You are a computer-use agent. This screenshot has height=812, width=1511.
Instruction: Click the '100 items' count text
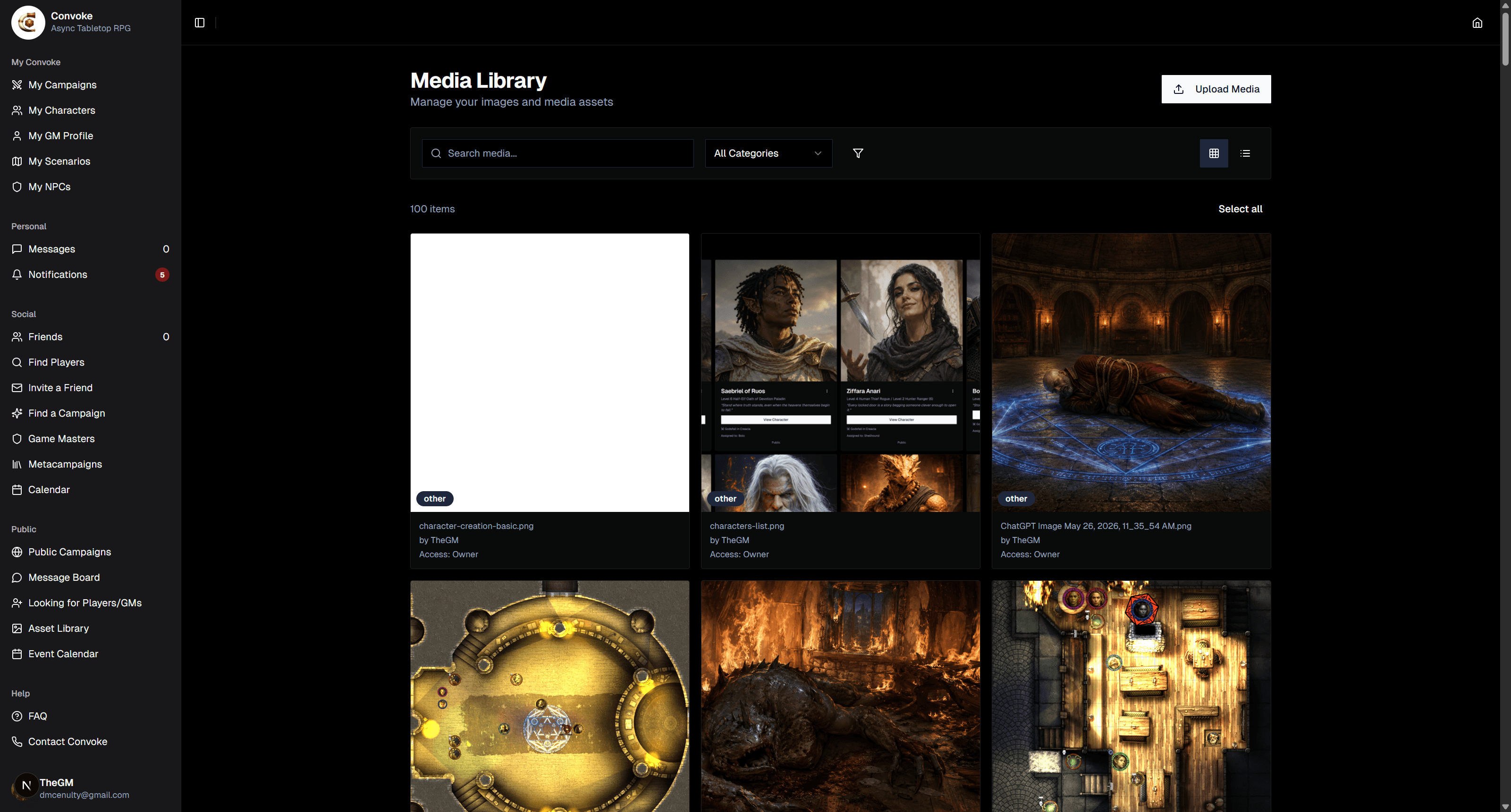point(432,209)
